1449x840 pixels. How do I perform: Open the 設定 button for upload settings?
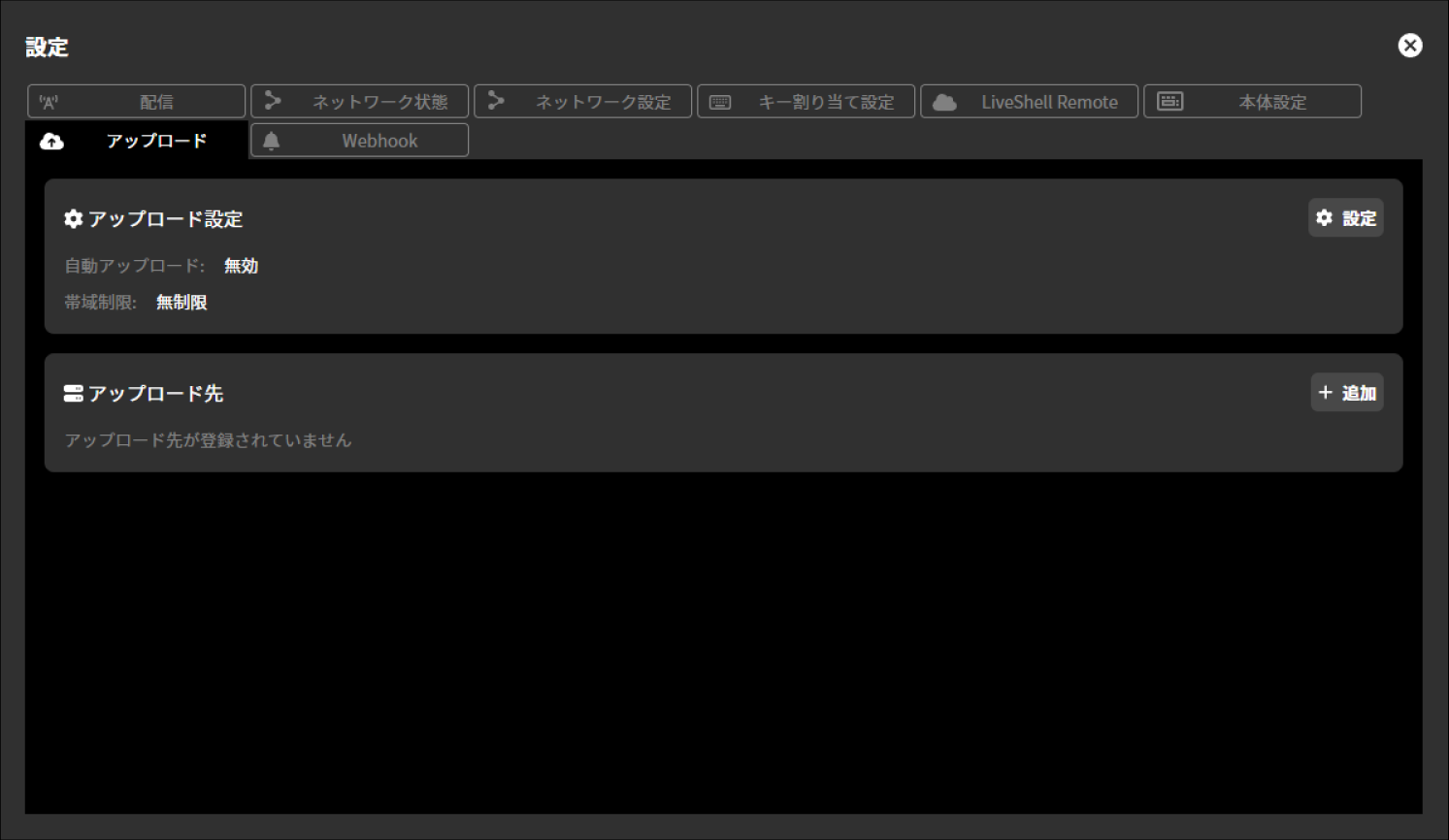coord(1345,218)
